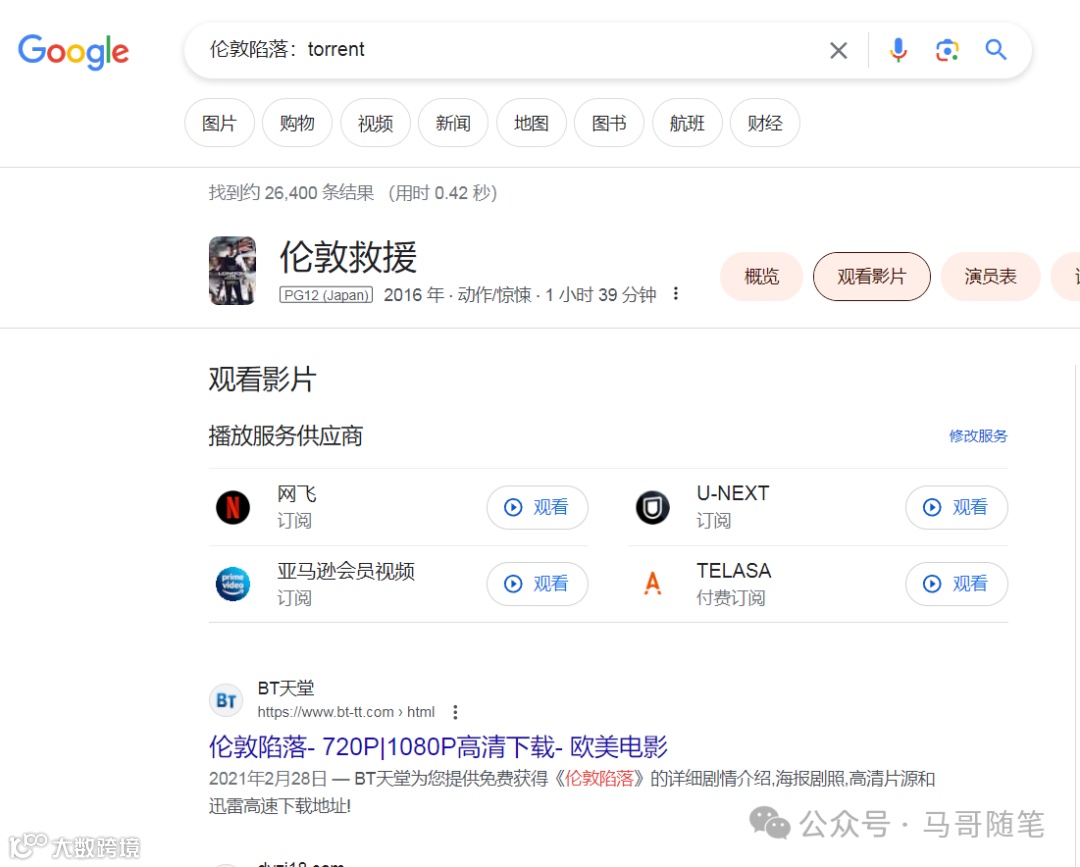1080x867 pixels.
Task: Switch to the 演员表 tab
Action: coord(990,277)
